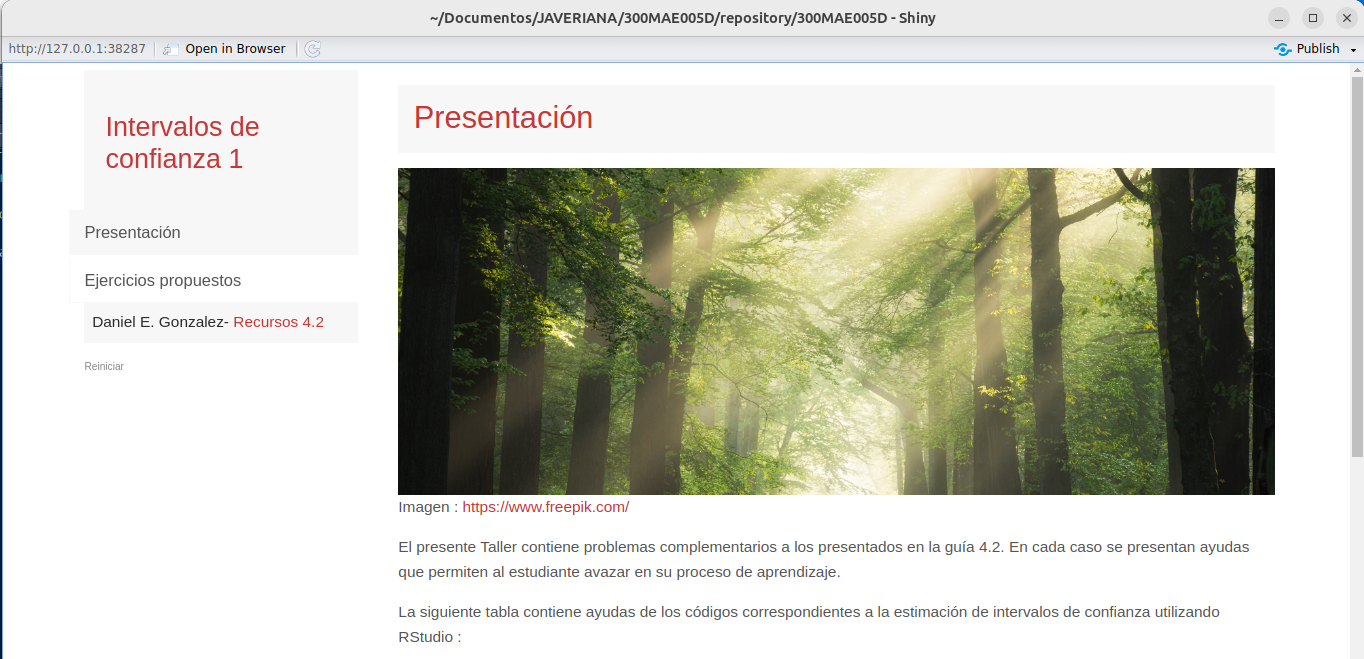Expand the Publish dropdown arrow
Viewport: 1364px width, 659px height.
click(1353, 50)
